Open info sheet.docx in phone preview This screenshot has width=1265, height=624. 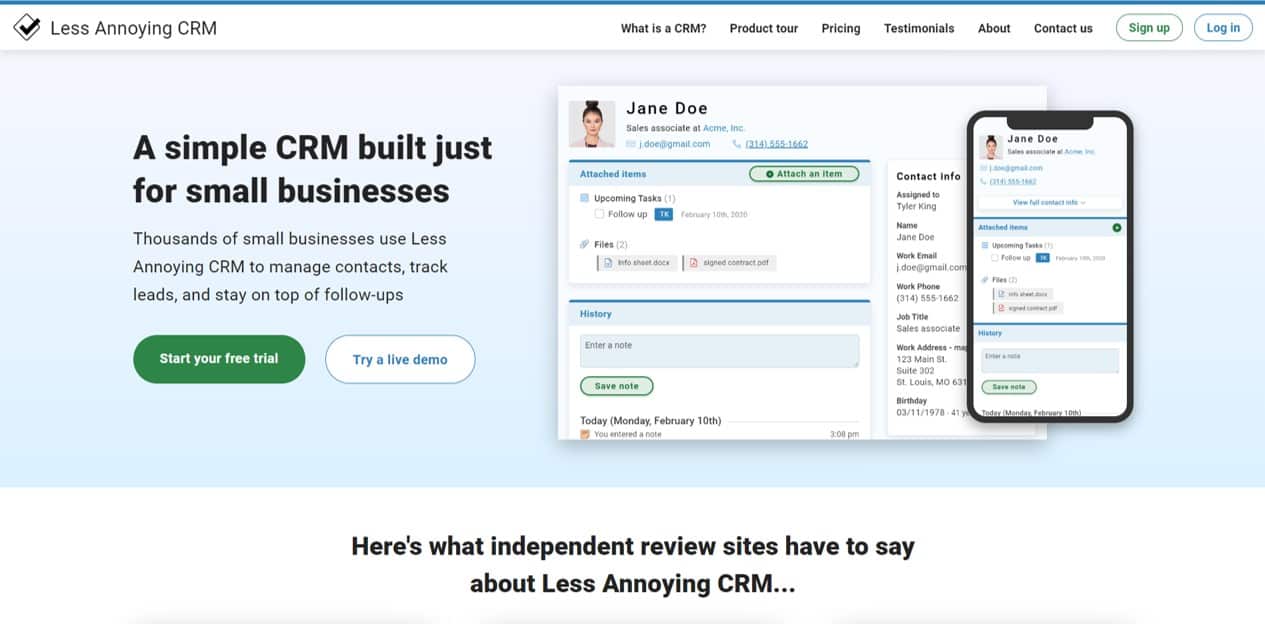(1023, 295)
